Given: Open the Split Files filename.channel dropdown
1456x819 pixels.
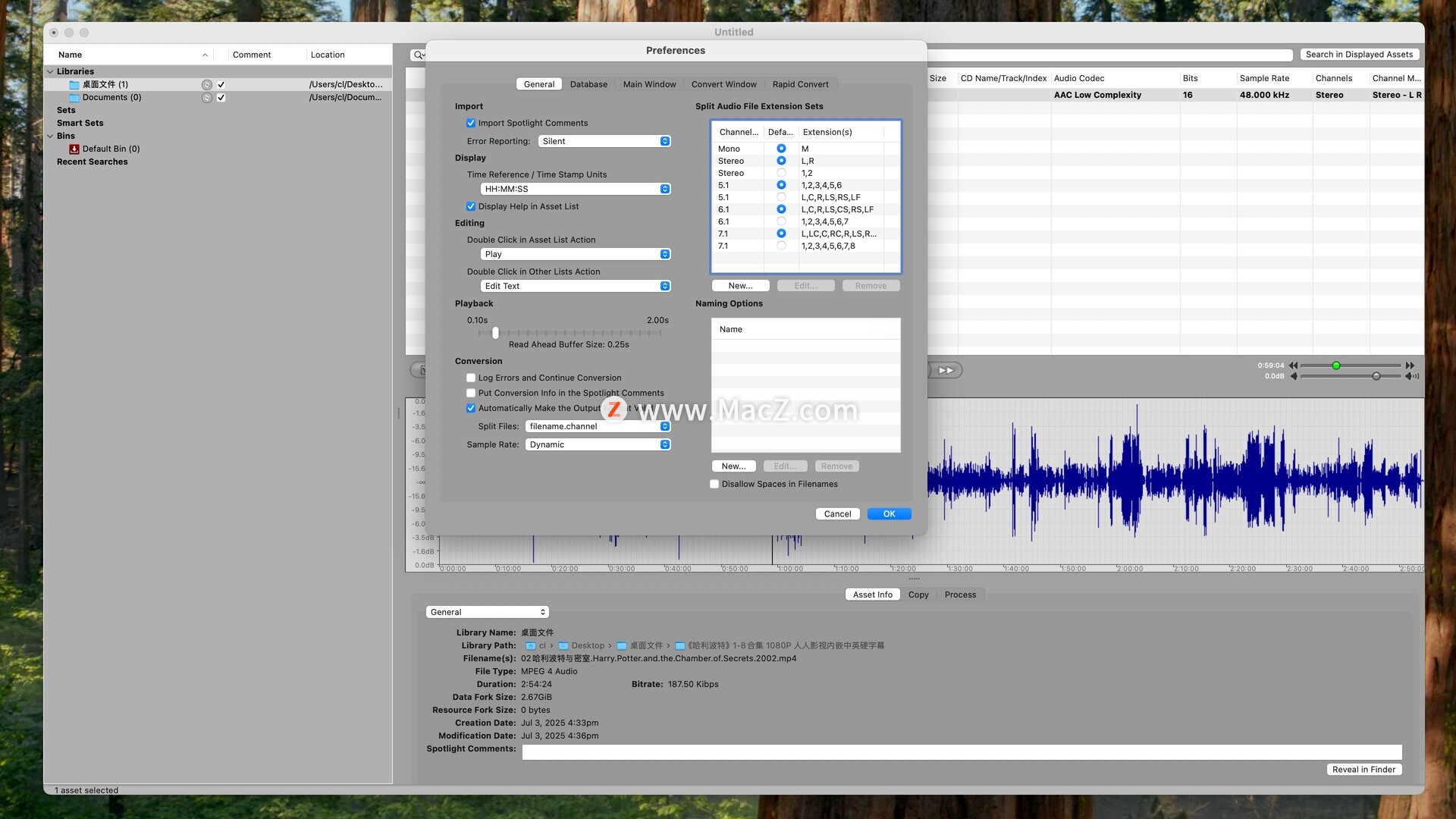Looking at the screenshot, I should (x=598, y=427).
